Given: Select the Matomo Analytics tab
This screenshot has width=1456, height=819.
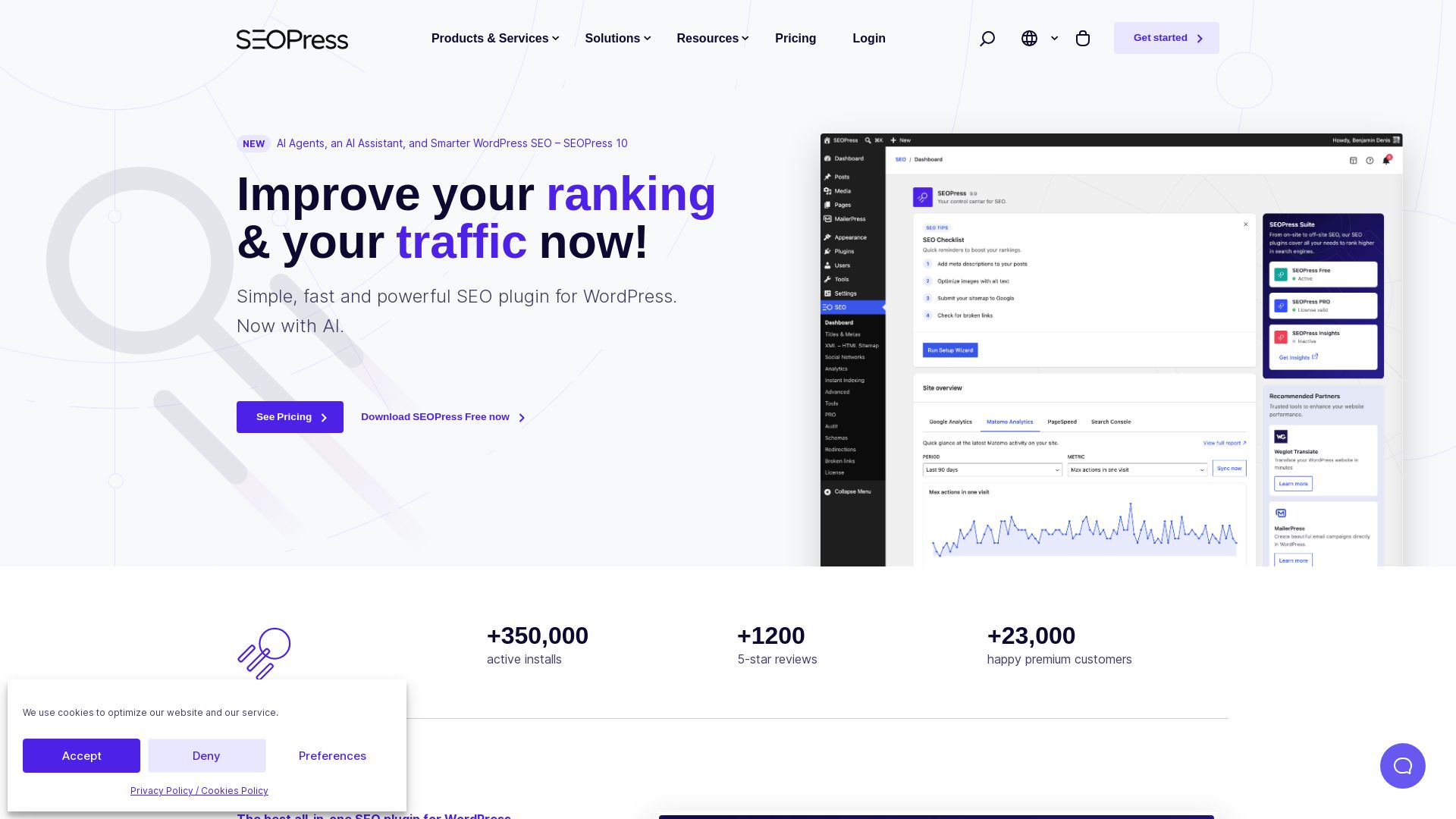Looking at the screenshot, I should click(1009, 422).
